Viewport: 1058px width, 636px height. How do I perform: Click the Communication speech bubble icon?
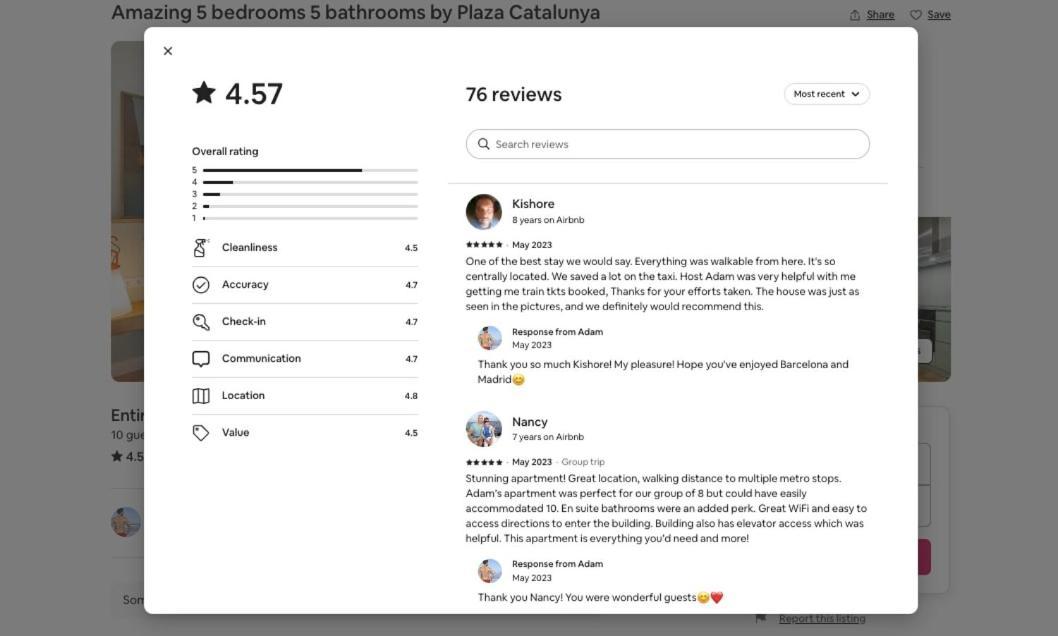[x=201, y=359]
